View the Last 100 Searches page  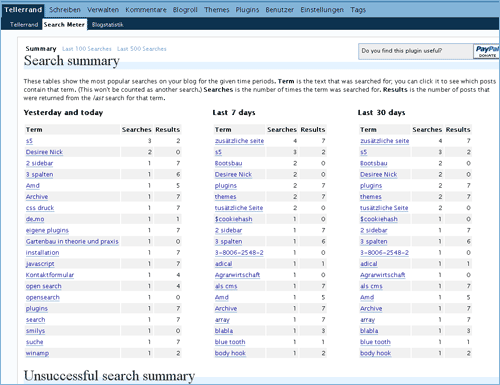[x=87, y=49]
